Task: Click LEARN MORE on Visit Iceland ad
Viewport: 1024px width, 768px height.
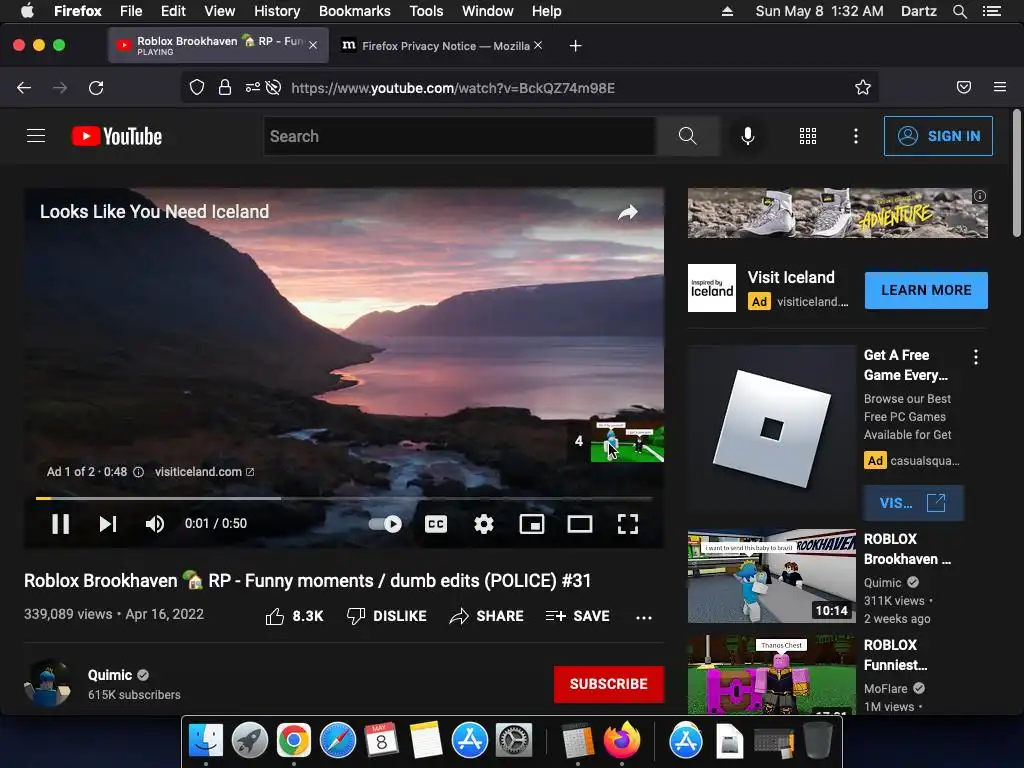Action: tap(926, 290)
